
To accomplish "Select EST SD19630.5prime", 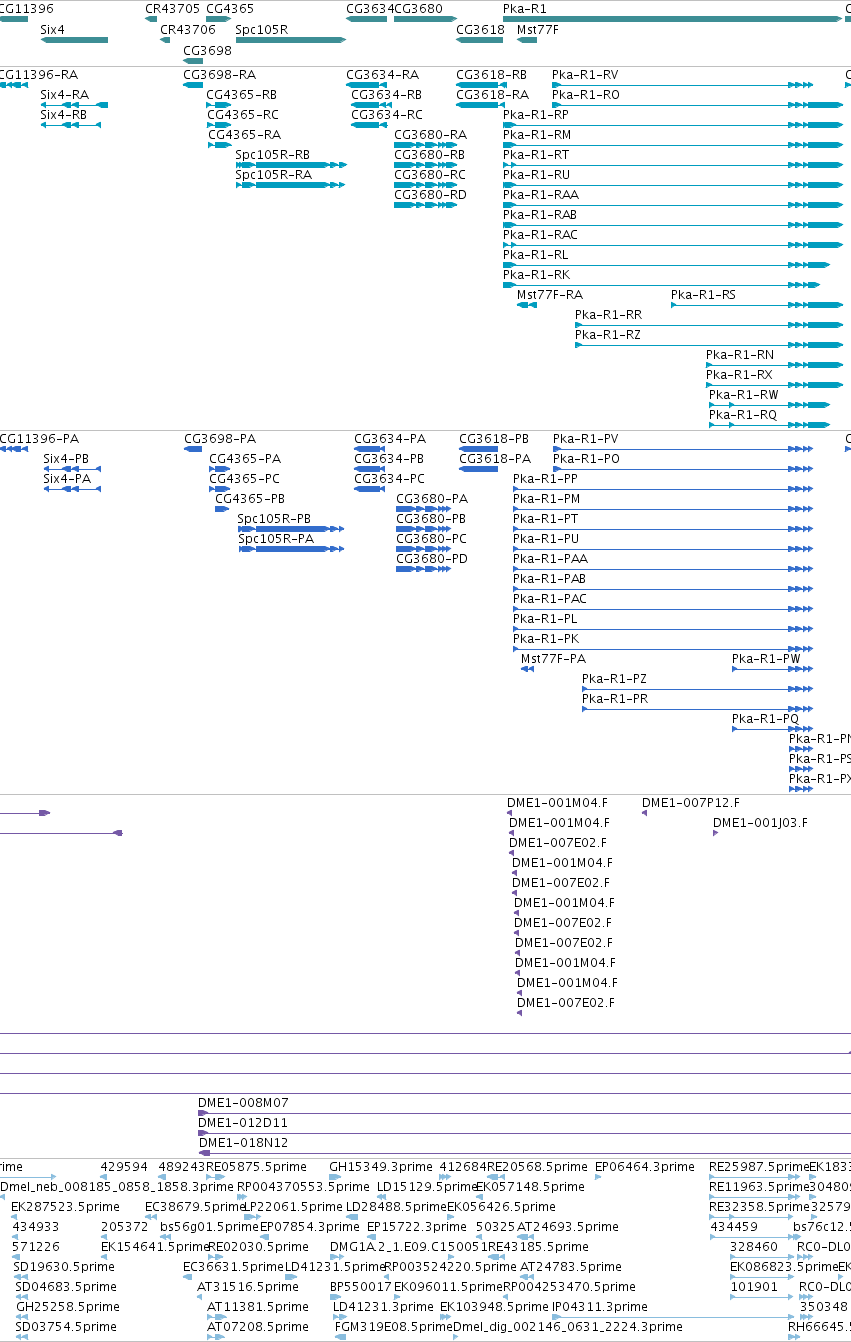I will point(65,1267).
